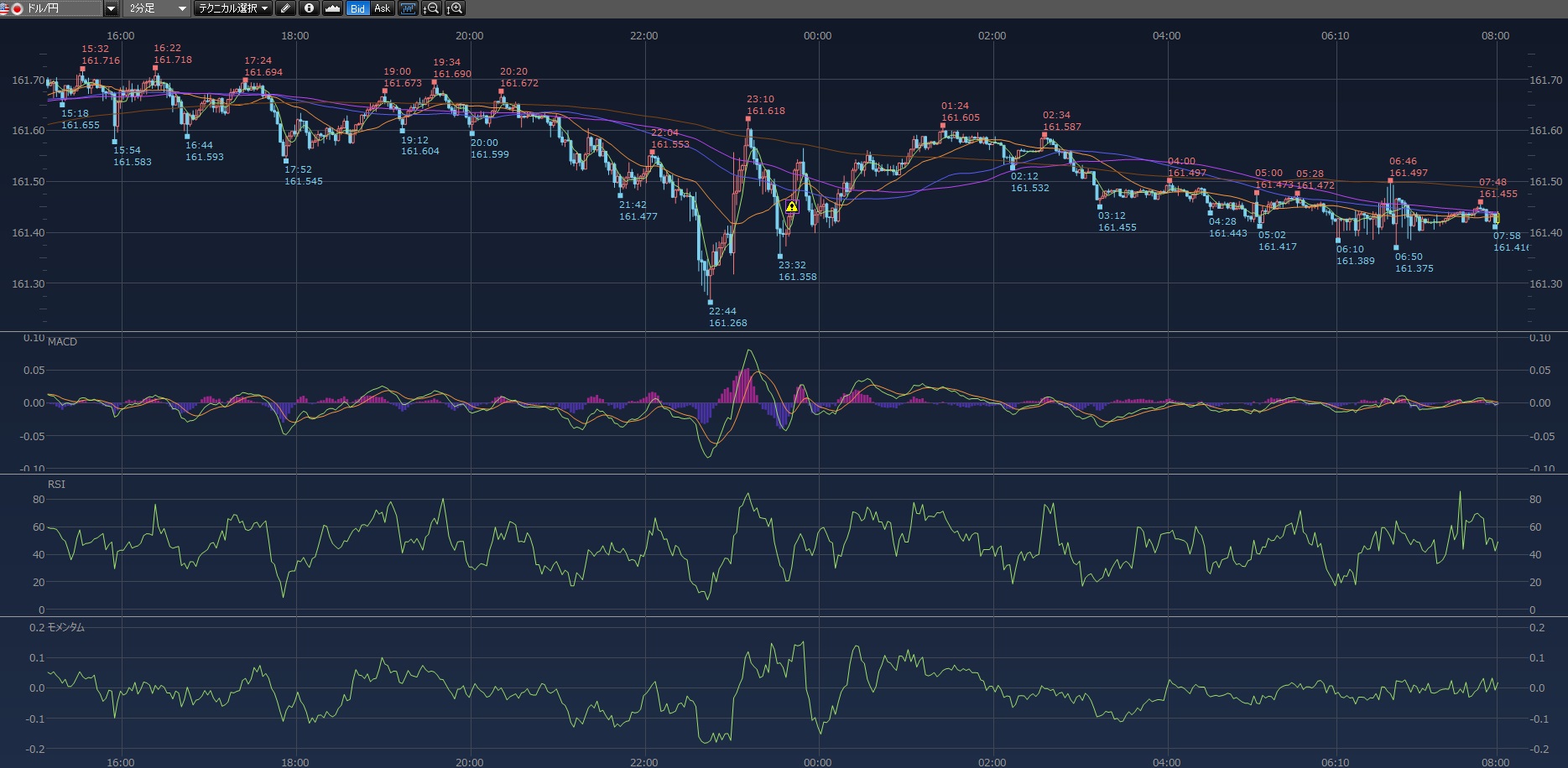The height and width of the screenshot is (768, 1568).
Task: Zoom out the chart vertically
Action: point(430,8)
